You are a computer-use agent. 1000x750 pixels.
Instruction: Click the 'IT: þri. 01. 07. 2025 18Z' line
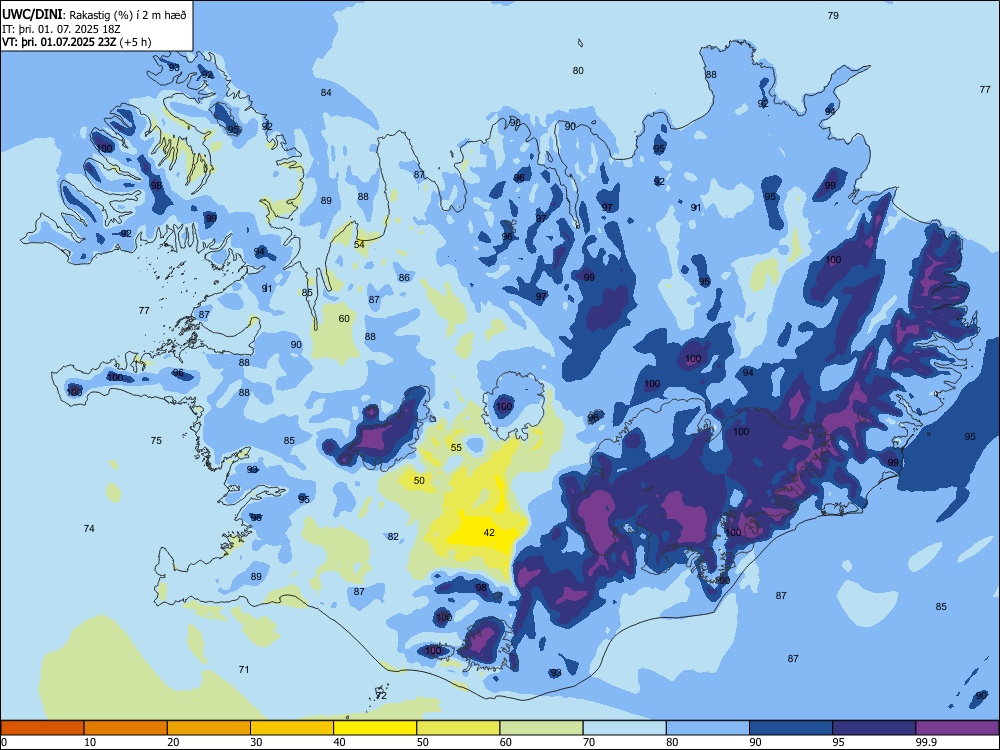coord(61,29)
